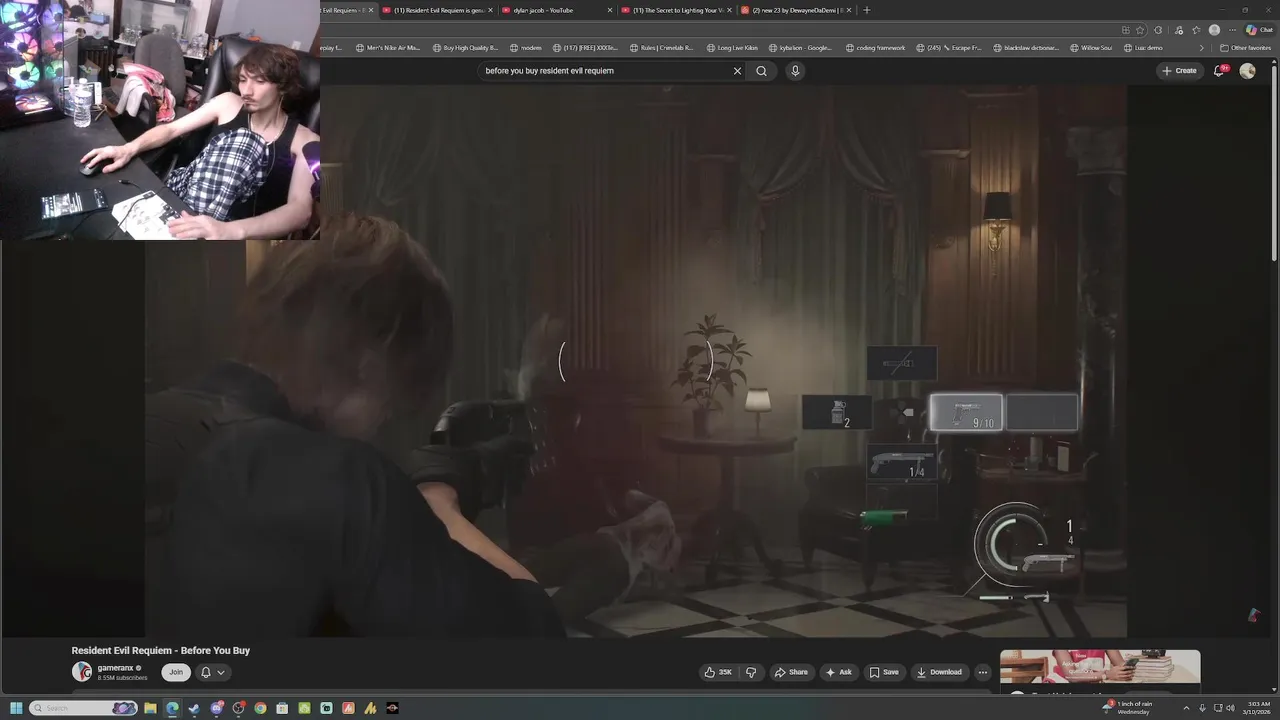Viewport: 1280px width, 720px height.
Task: Share the Resident Evil Requiem video
Action: (791, 672)
